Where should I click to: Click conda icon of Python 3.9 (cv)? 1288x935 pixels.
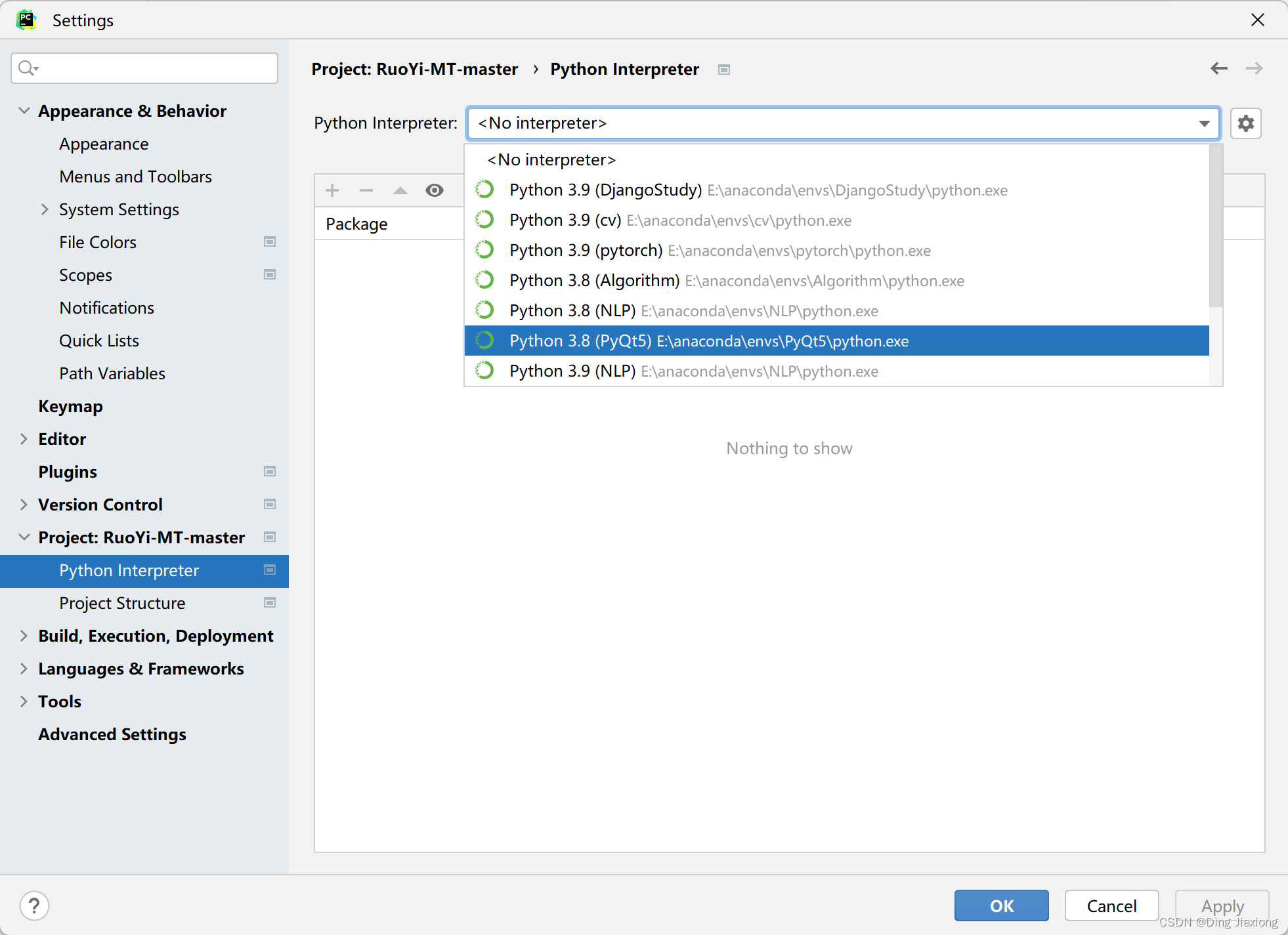point(484,220)
